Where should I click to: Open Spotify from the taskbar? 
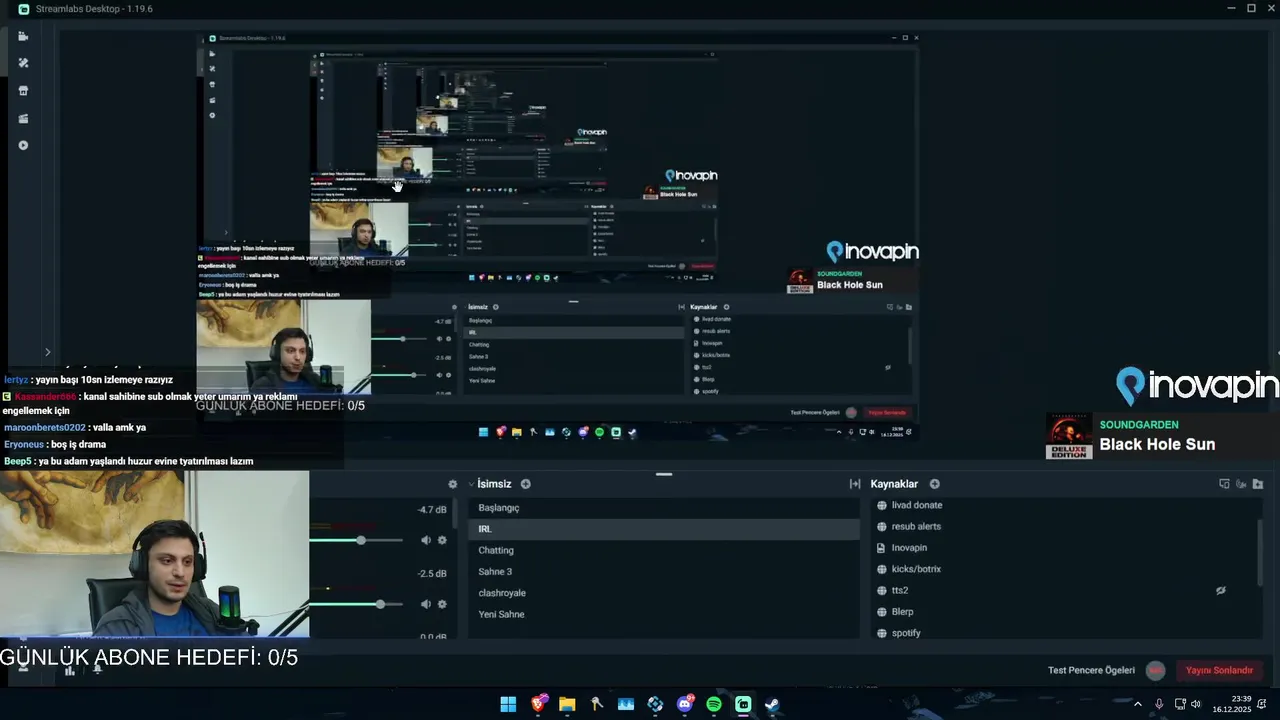[714, 704]
